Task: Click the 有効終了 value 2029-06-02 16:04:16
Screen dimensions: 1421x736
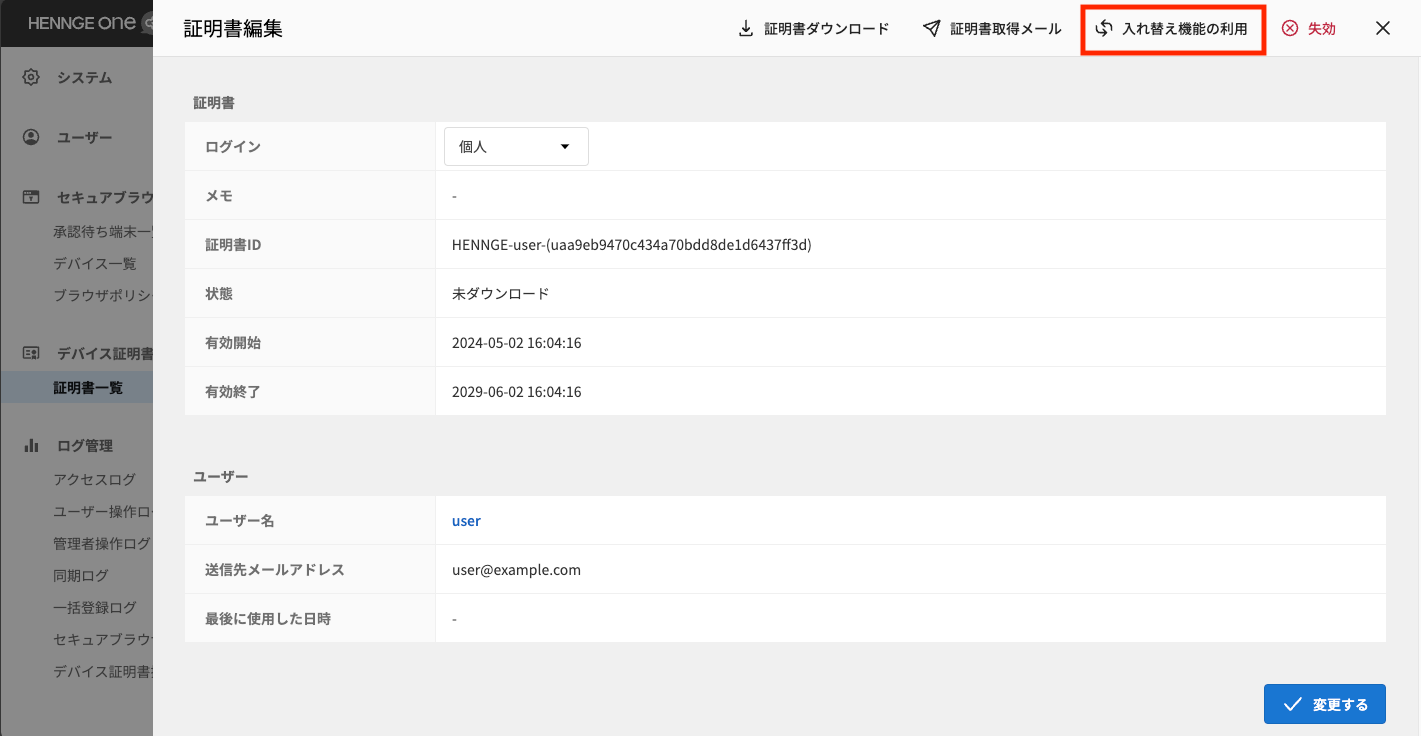Action: click(517, 392)
